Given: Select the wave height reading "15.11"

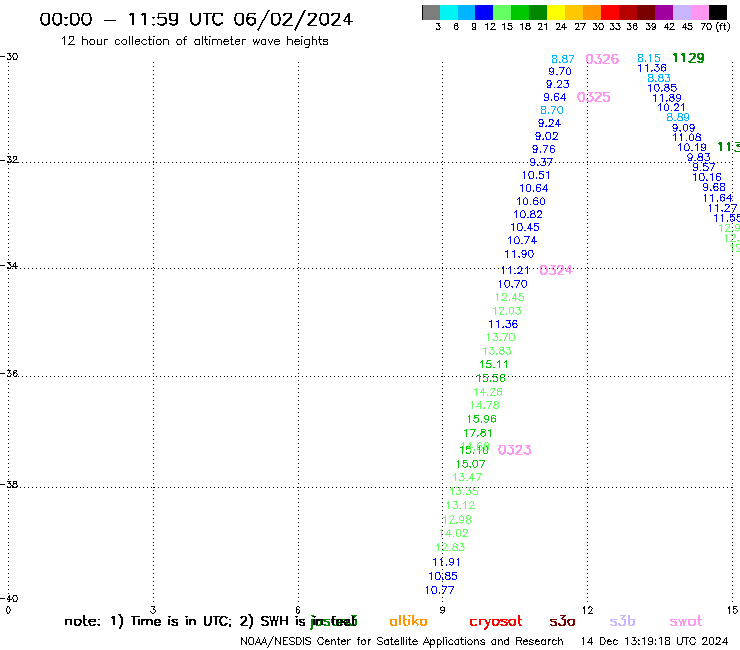Looking at the screenshot, I should point(494,364).
